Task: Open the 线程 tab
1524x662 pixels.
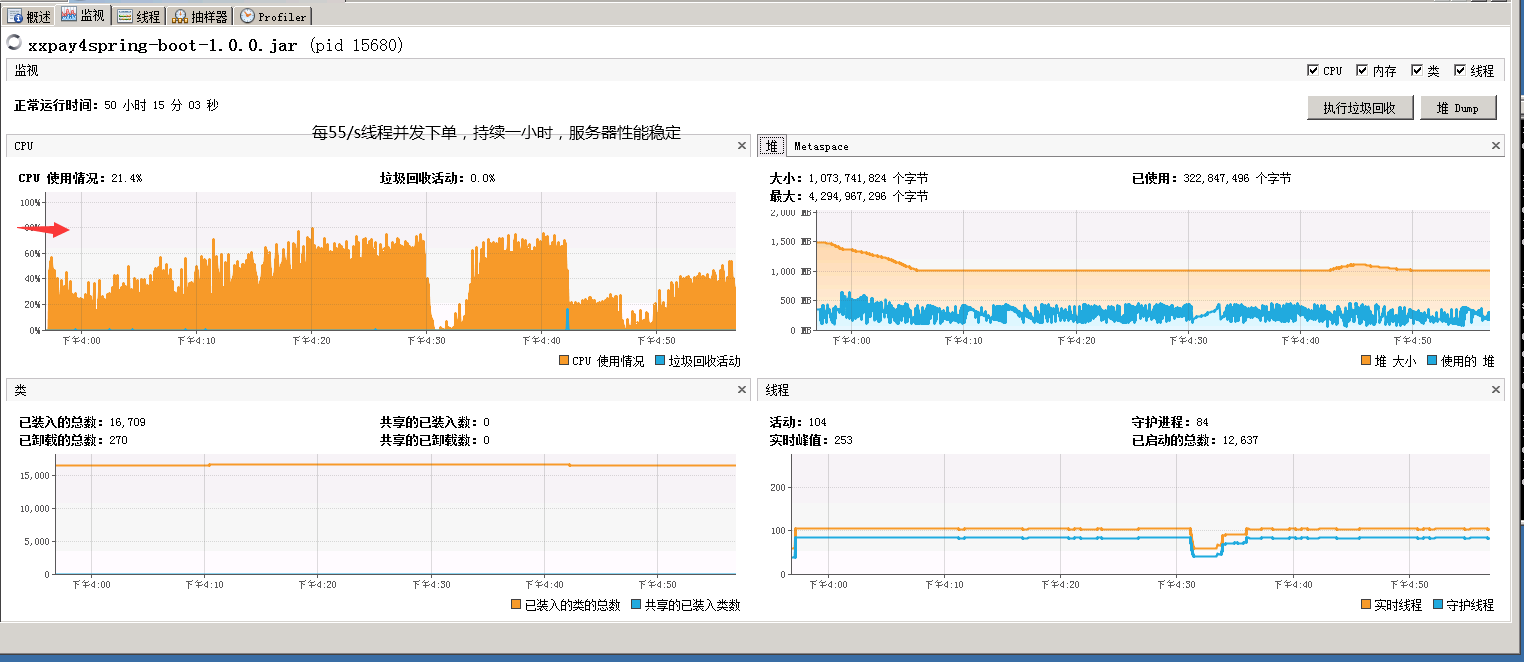Action: point(138,16)
